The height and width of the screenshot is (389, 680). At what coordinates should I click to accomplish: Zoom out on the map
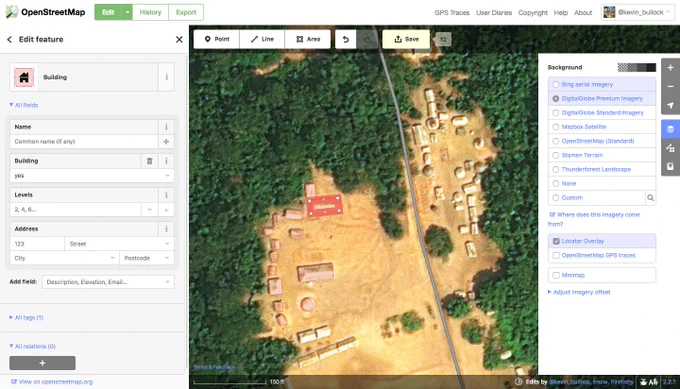click(670, 86)
